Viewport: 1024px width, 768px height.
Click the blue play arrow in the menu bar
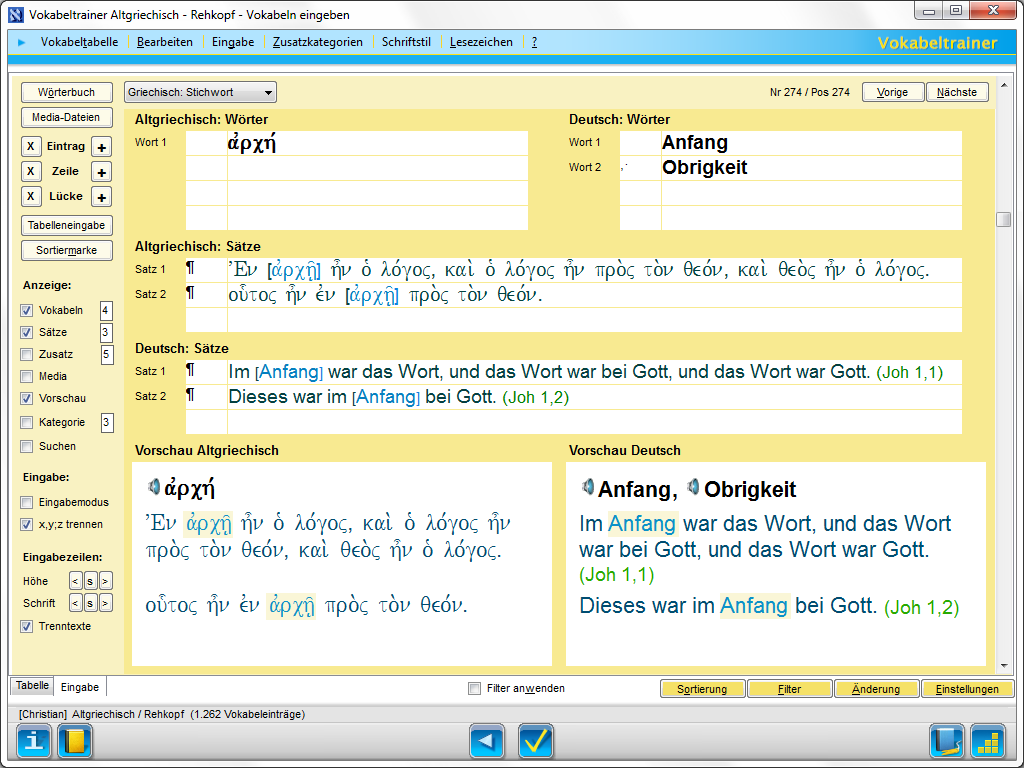pos(22,42)
